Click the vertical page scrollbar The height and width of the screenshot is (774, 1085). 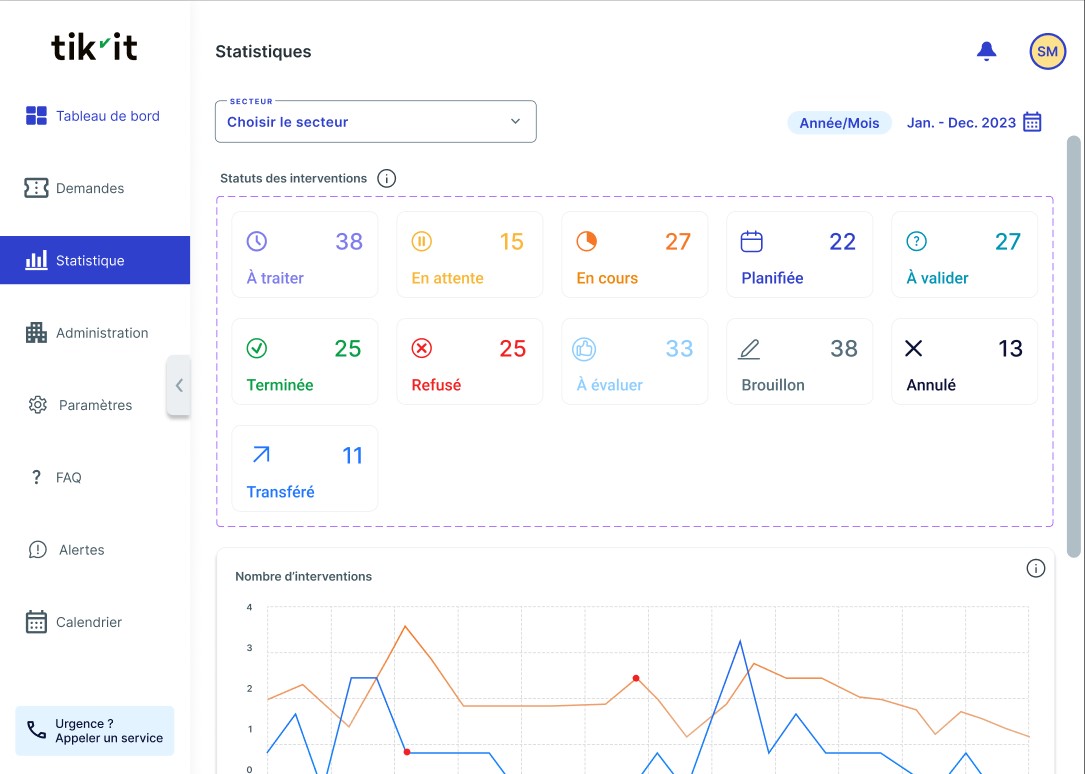click(x=1074, y=345)
